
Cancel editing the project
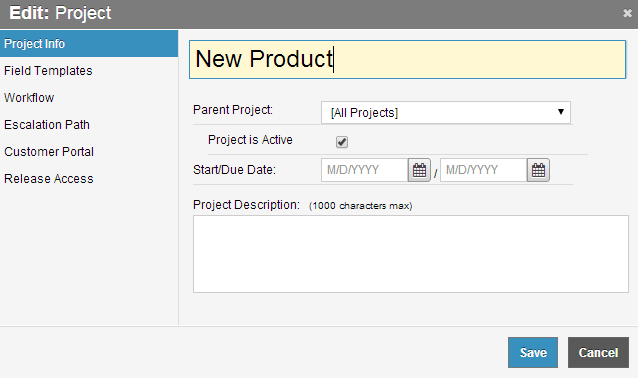pos(598,352)
